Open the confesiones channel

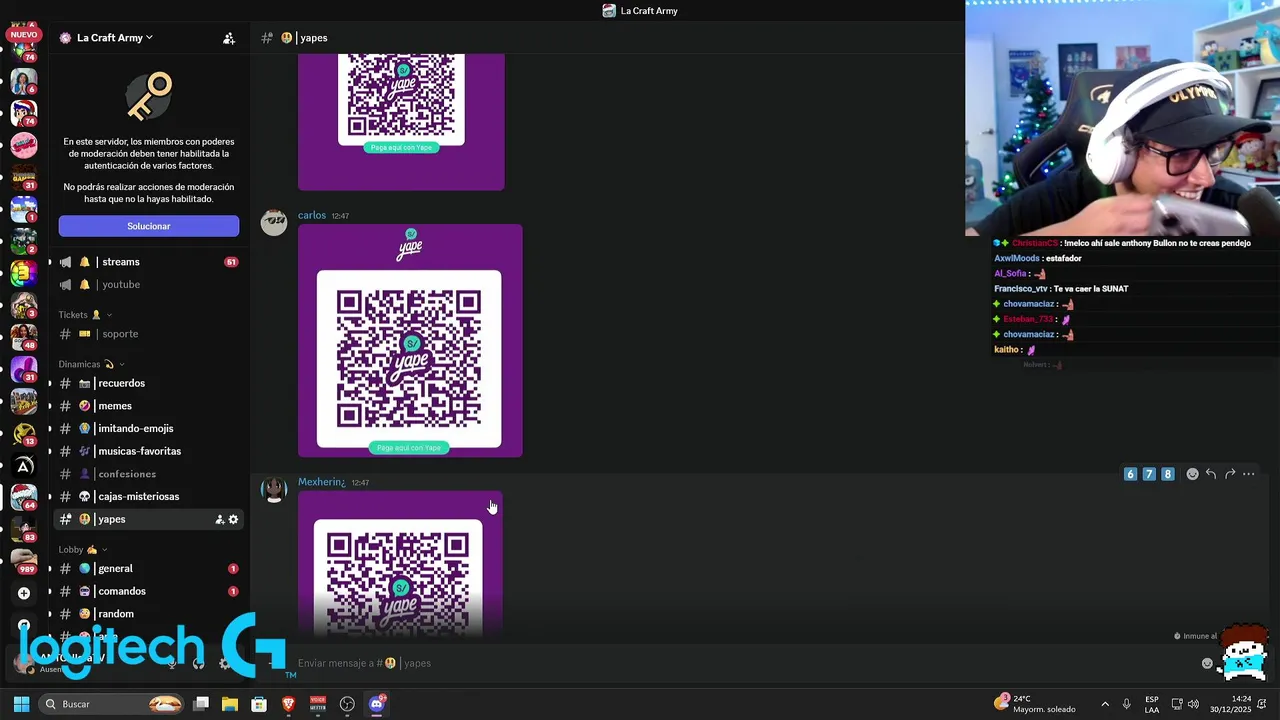(x=148, y=474)
